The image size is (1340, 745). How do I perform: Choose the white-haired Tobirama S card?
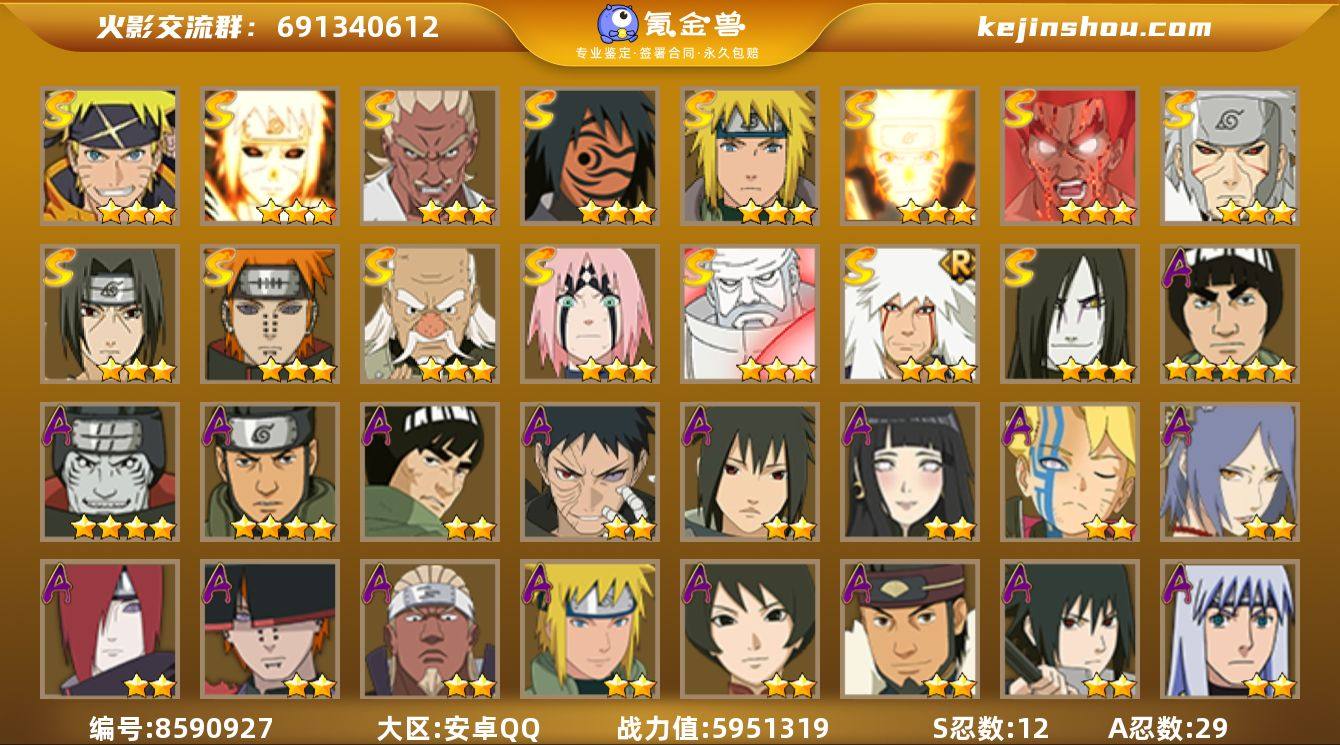1230,156
